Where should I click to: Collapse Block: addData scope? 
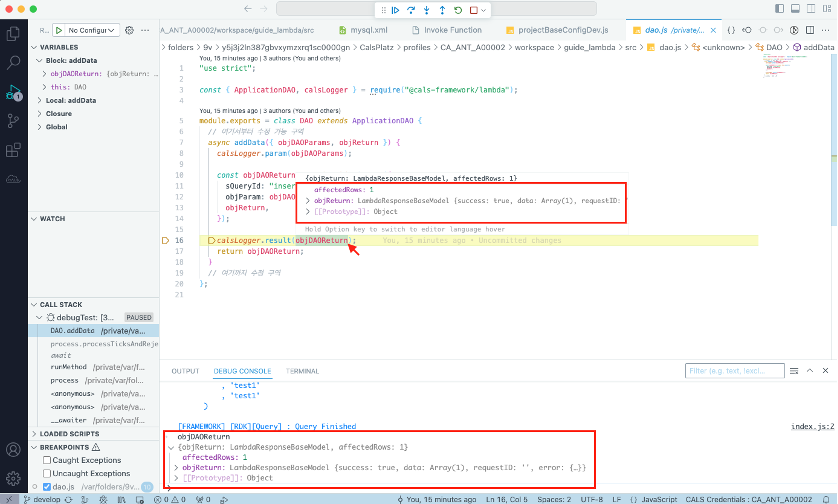pyautogui.click(x=40, y=60)
